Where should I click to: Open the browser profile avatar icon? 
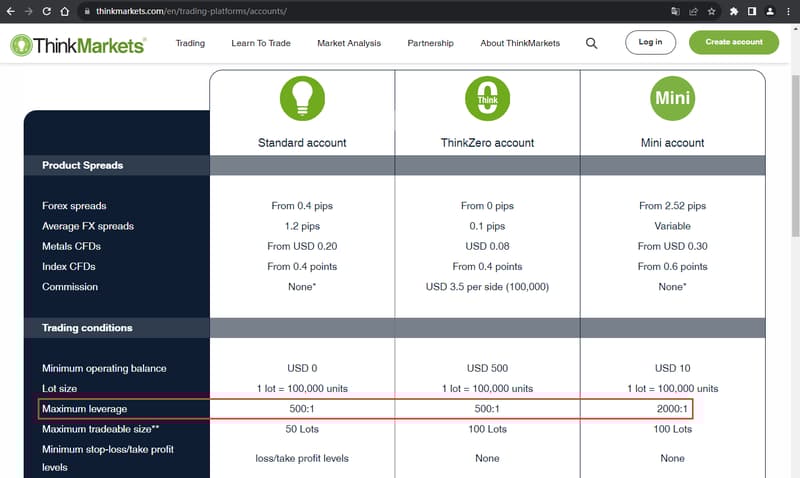point(770,11)
